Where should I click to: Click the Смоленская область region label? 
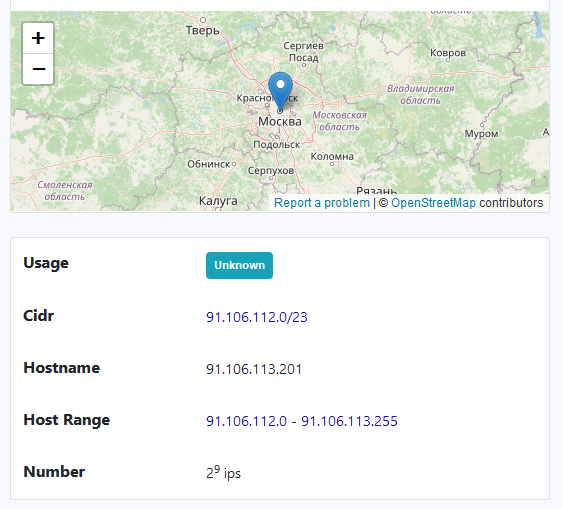point(65,190)
